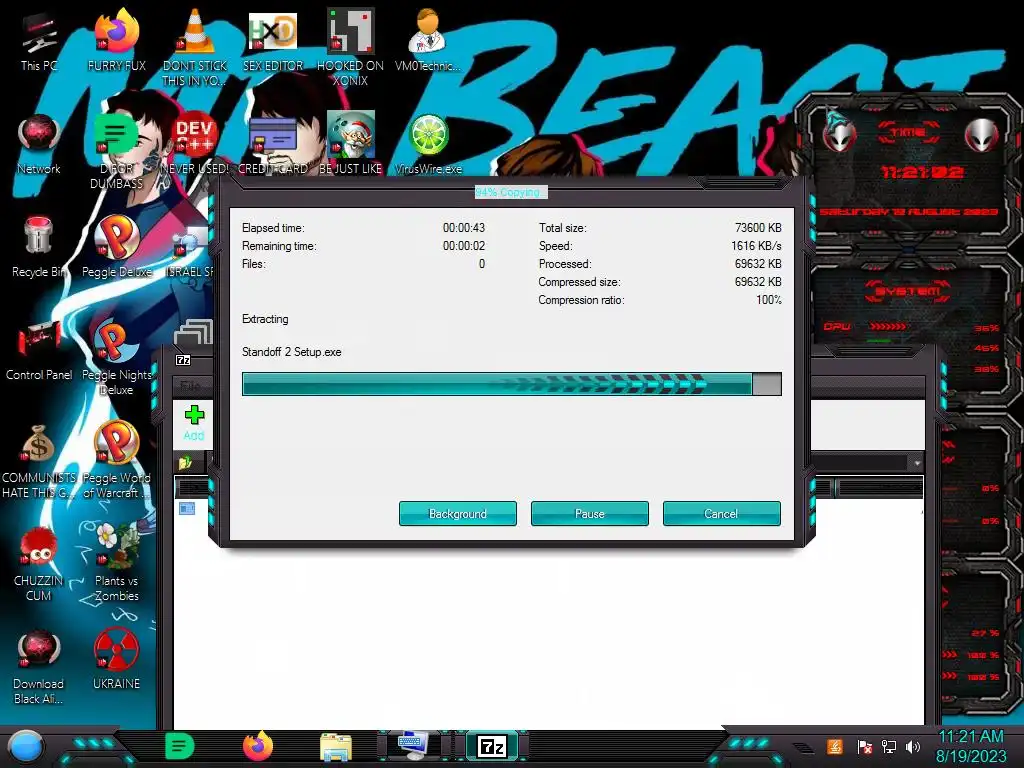Screen dimensions: 1024x768
Task: Open the taskbar clock showing 11:21 AM
Action: click(971, 746)
